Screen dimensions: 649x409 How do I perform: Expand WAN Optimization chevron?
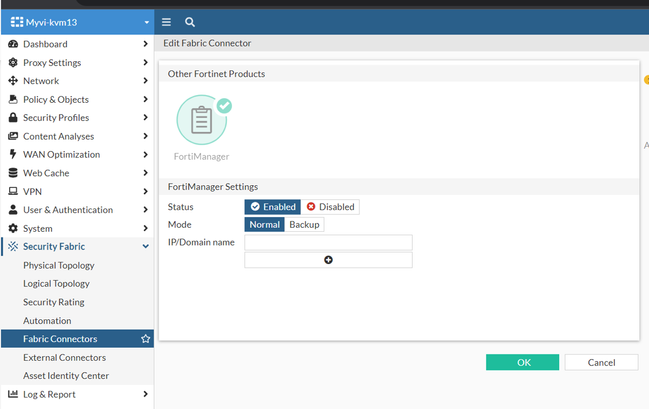pos(145,154)
